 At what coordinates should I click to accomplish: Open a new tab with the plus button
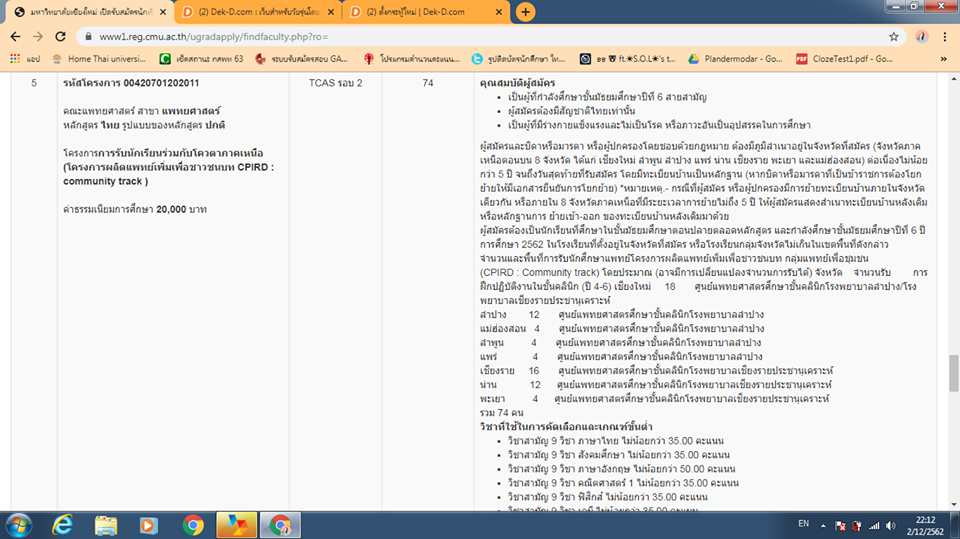[525, 12]
